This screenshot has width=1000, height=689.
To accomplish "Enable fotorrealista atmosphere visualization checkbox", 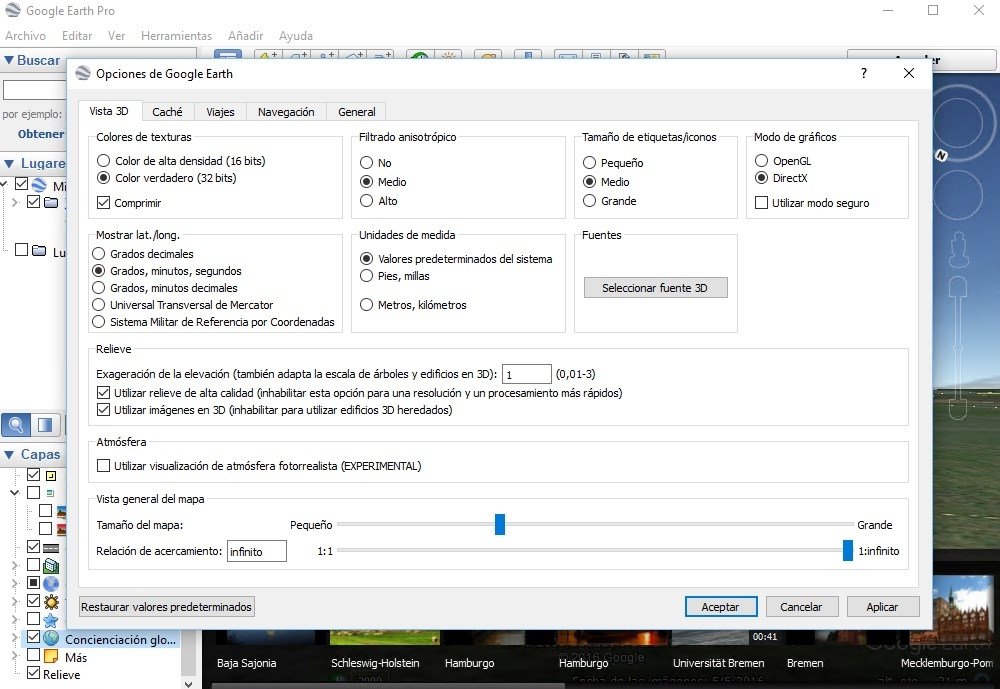I will [x=103, y=466].
